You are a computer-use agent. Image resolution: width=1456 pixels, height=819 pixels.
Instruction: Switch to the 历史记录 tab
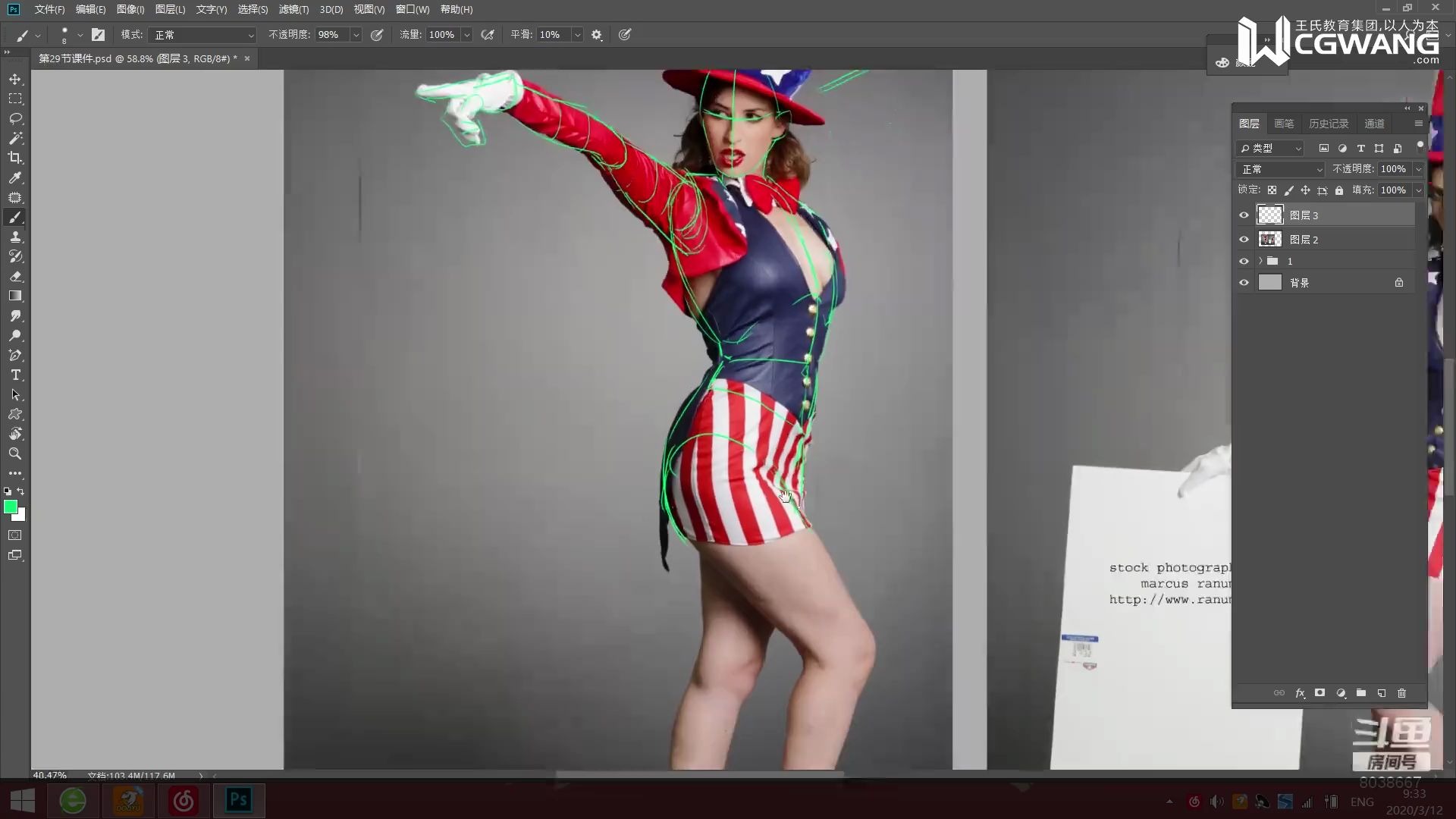point(1328,124)
